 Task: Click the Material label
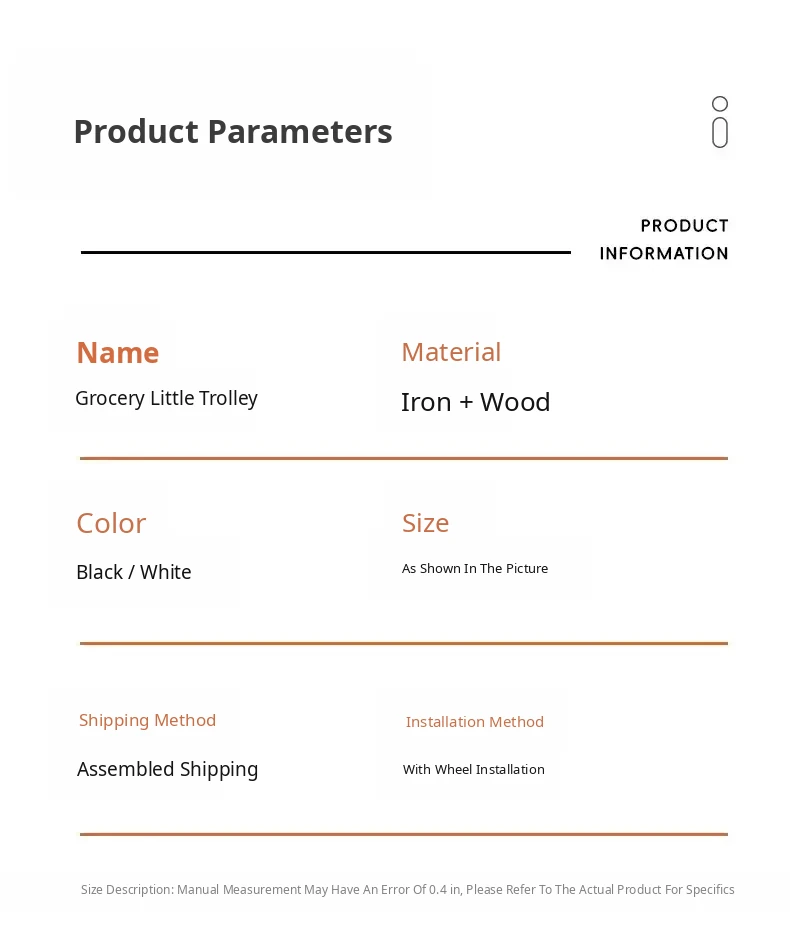(451, 352)
